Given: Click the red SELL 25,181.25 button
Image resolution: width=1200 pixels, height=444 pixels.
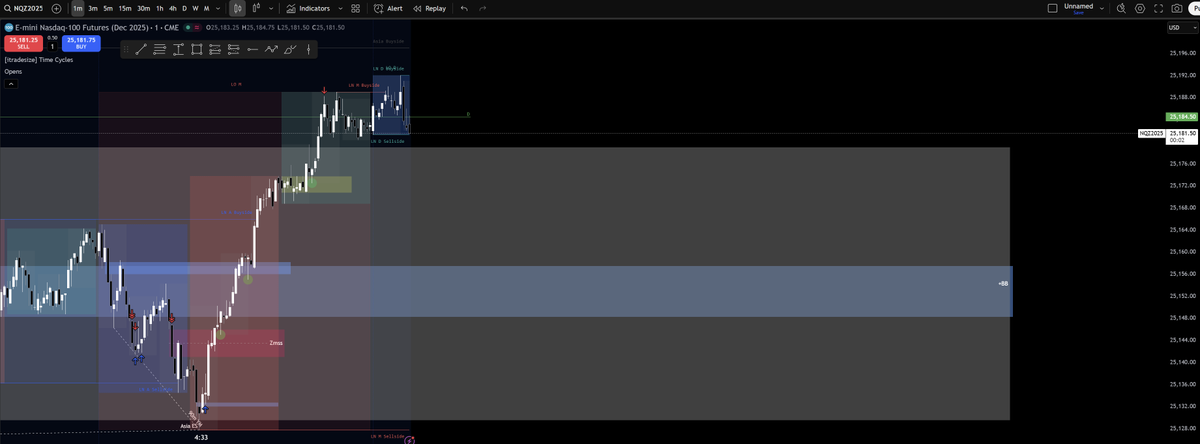Looking at the screenshot, I should [x=22, y=43].
